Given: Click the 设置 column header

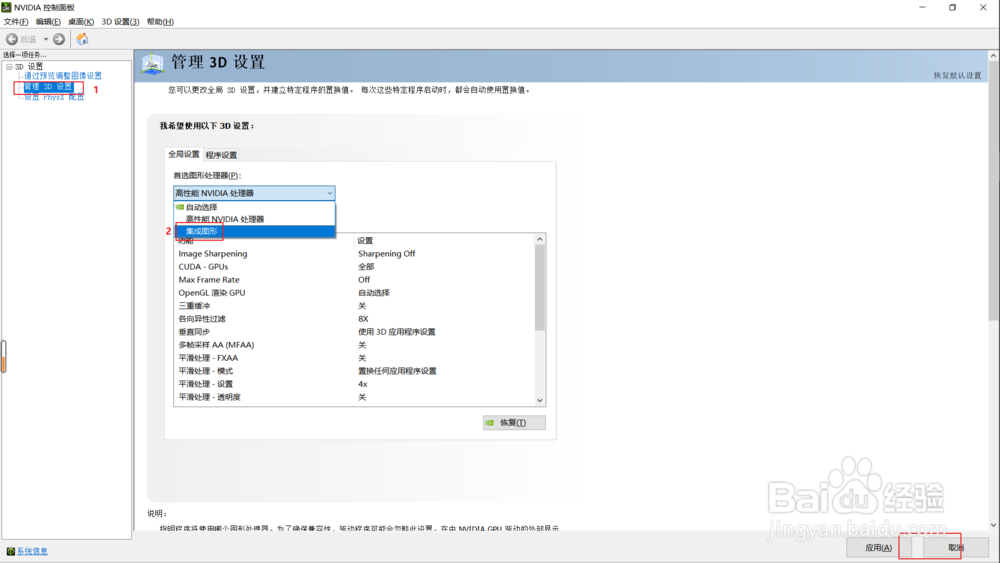Looking at the screenshot, I should (x=365, y=240).
